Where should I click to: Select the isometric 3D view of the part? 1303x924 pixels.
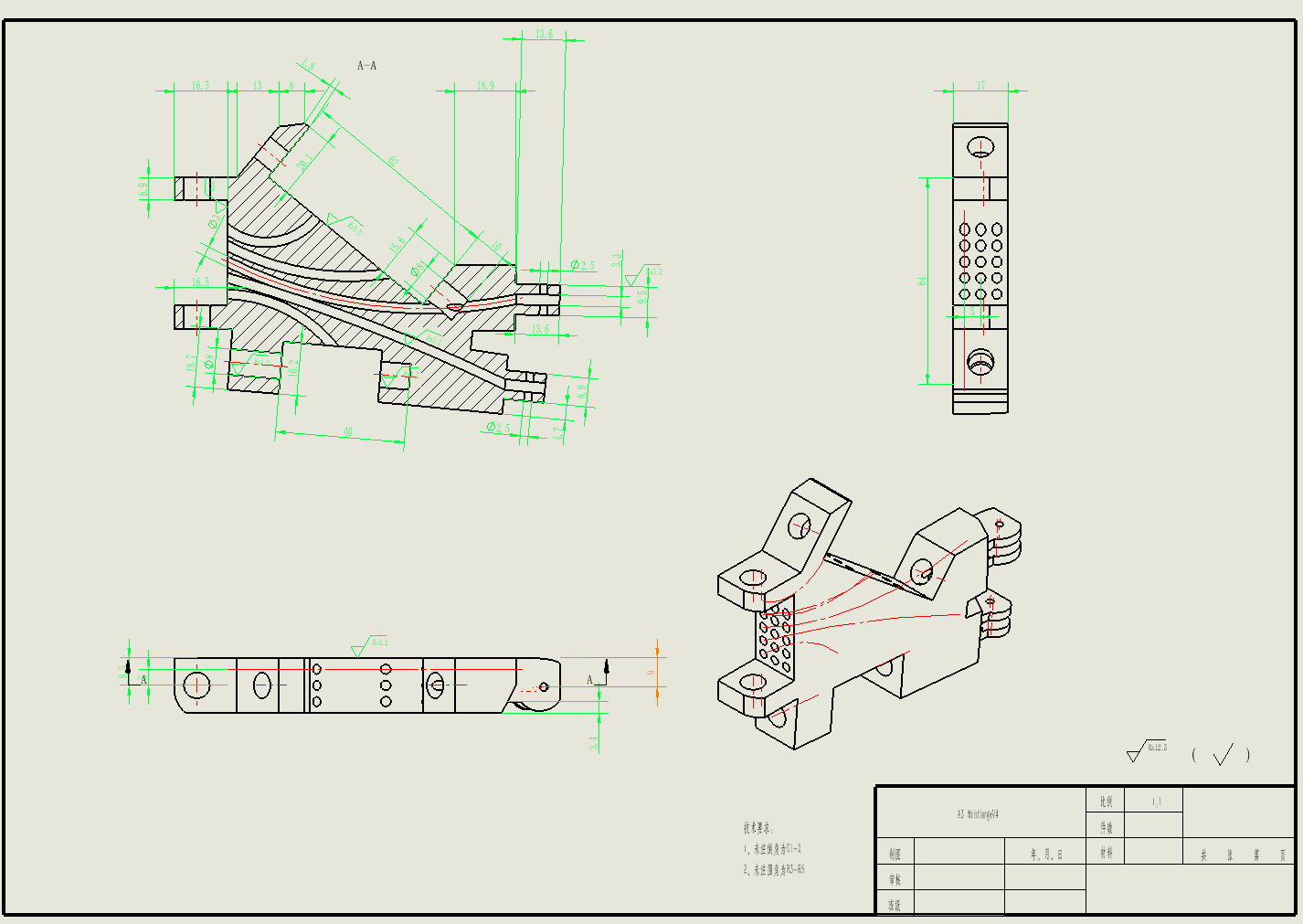(869, 613)
